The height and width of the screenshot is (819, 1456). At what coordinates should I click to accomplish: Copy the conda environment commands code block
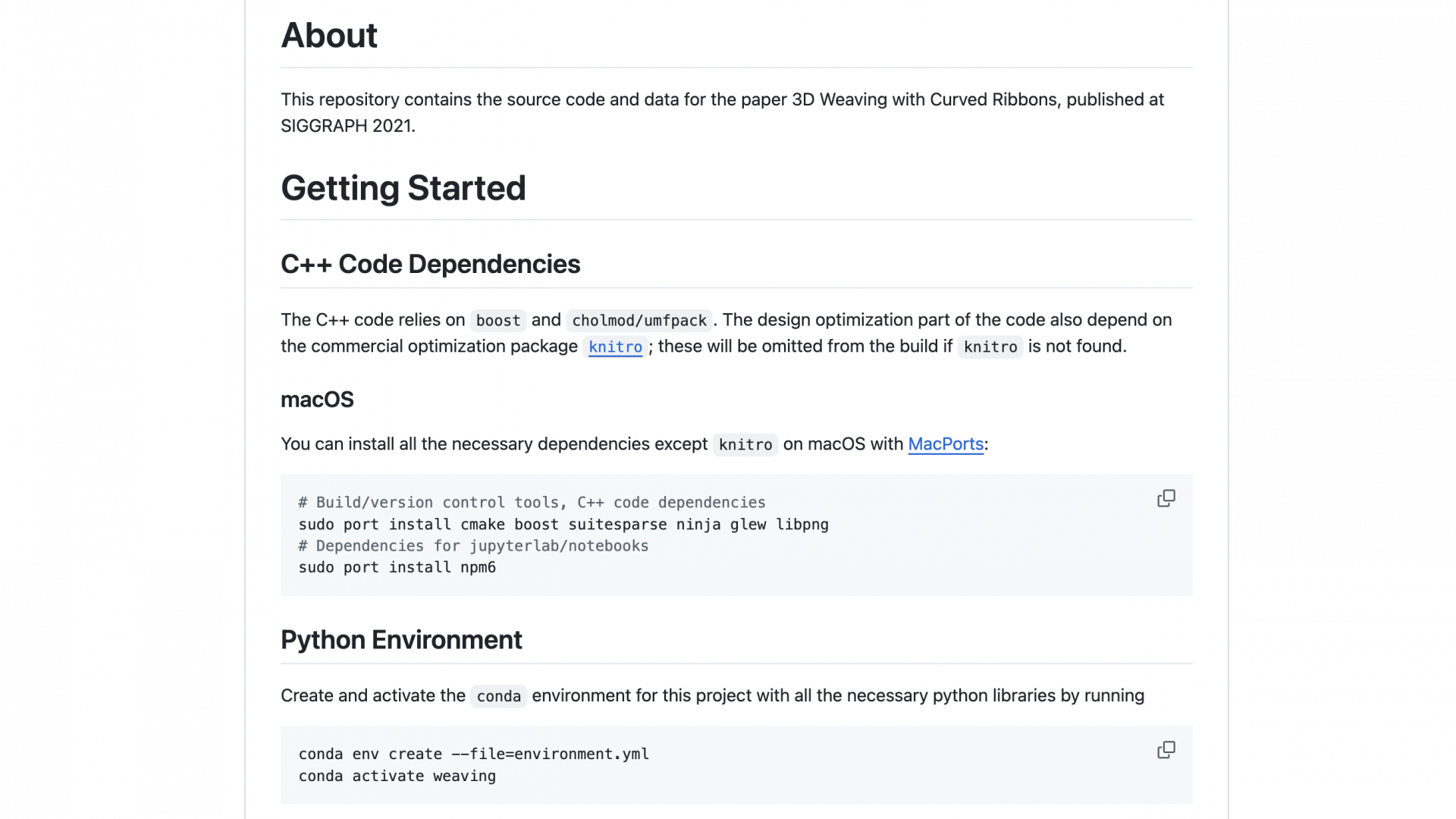1166,750
